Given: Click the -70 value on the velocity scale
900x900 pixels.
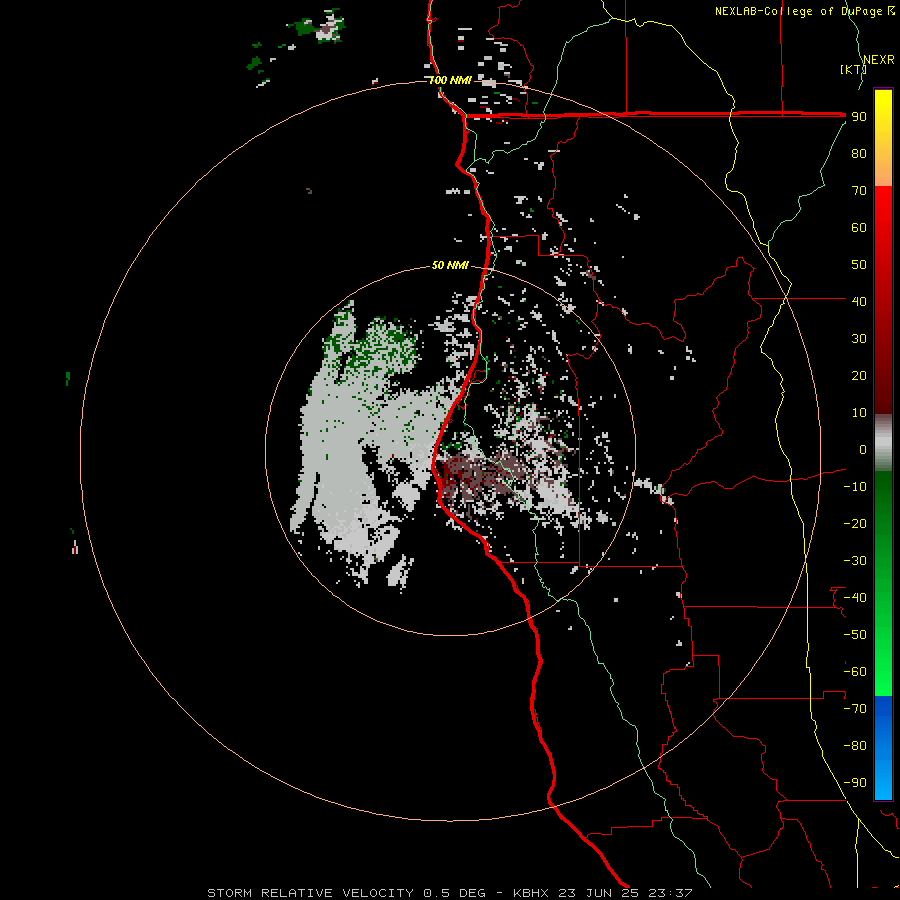Looking at the screenshot, I should [x=855, y=708].
